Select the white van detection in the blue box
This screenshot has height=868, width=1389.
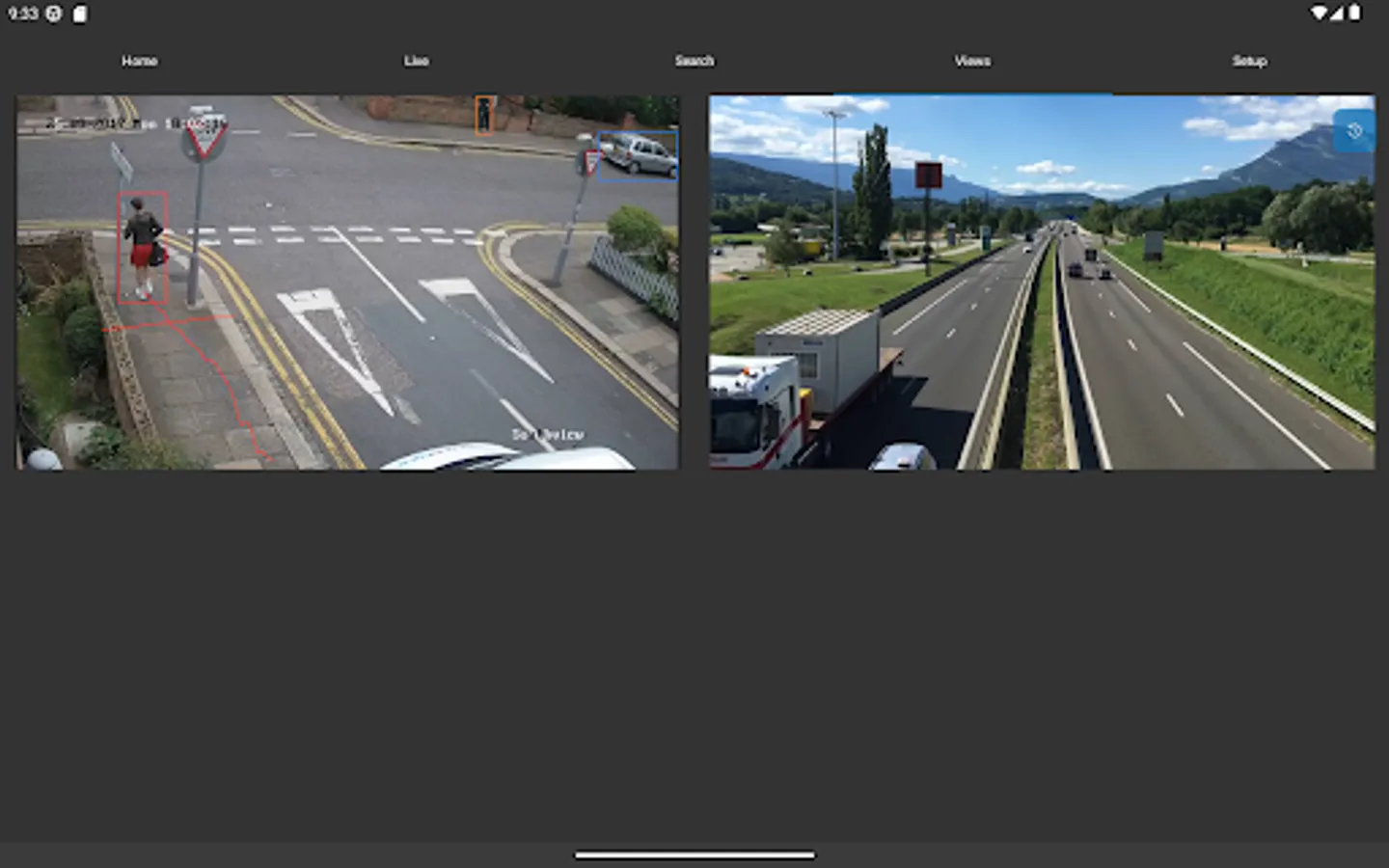pos(639,157)
